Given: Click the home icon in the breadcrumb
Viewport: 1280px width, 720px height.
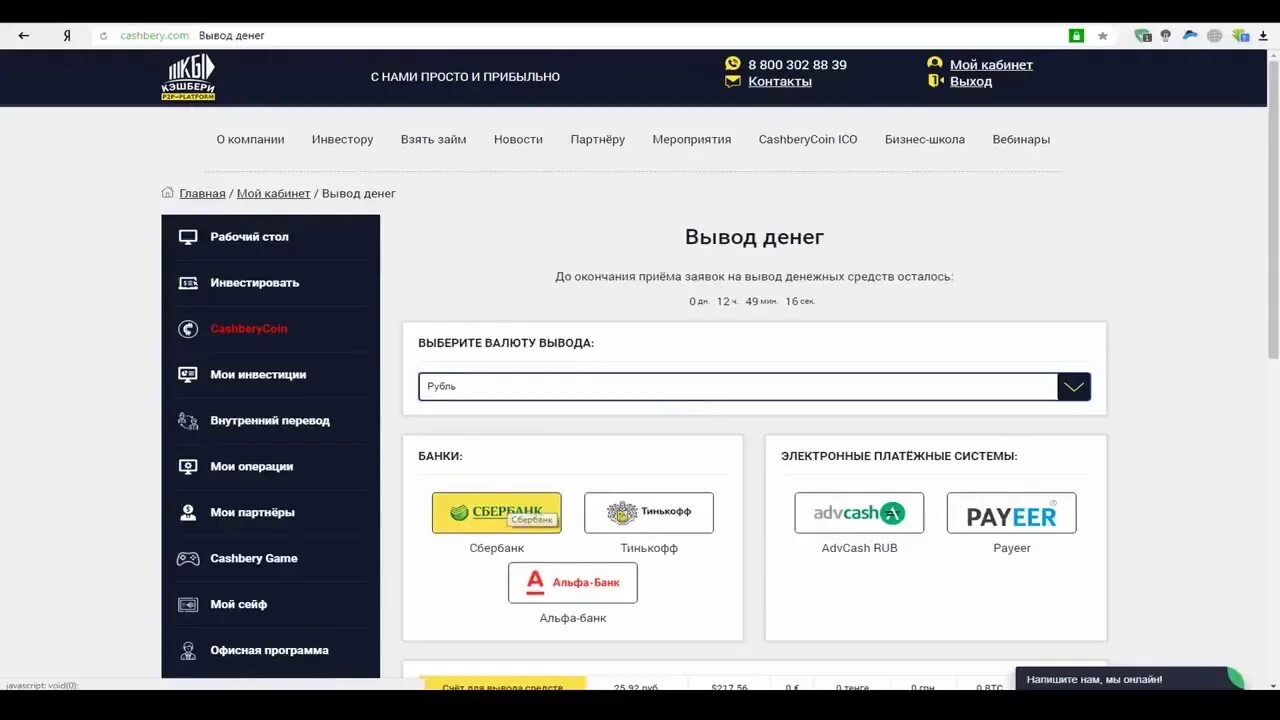Looking at the screenshot, I should (x=168, y=193).
